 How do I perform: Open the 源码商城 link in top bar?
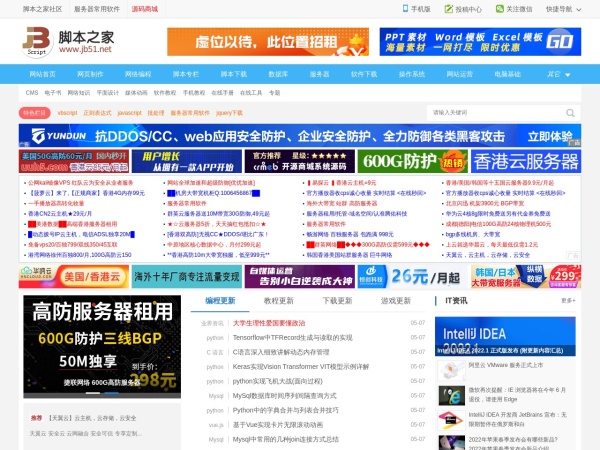click(x=145, y=8)
